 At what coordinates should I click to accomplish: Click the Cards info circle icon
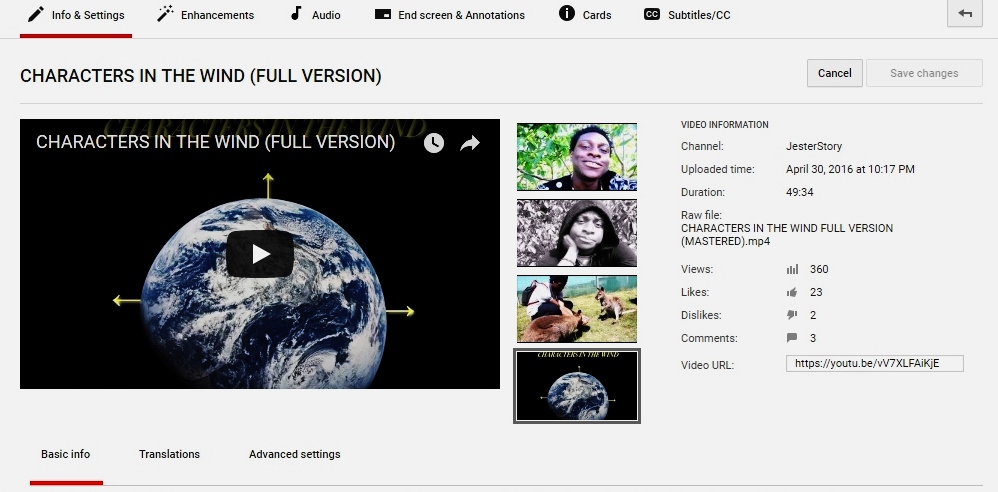coord(566,13)
